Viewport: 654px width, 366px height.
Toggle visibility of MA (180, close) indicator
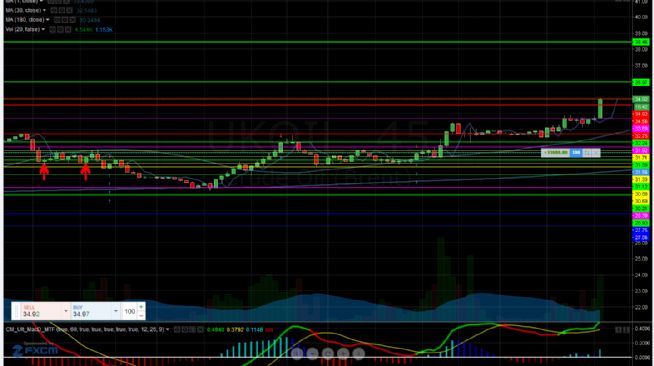(x=56, y=20)
